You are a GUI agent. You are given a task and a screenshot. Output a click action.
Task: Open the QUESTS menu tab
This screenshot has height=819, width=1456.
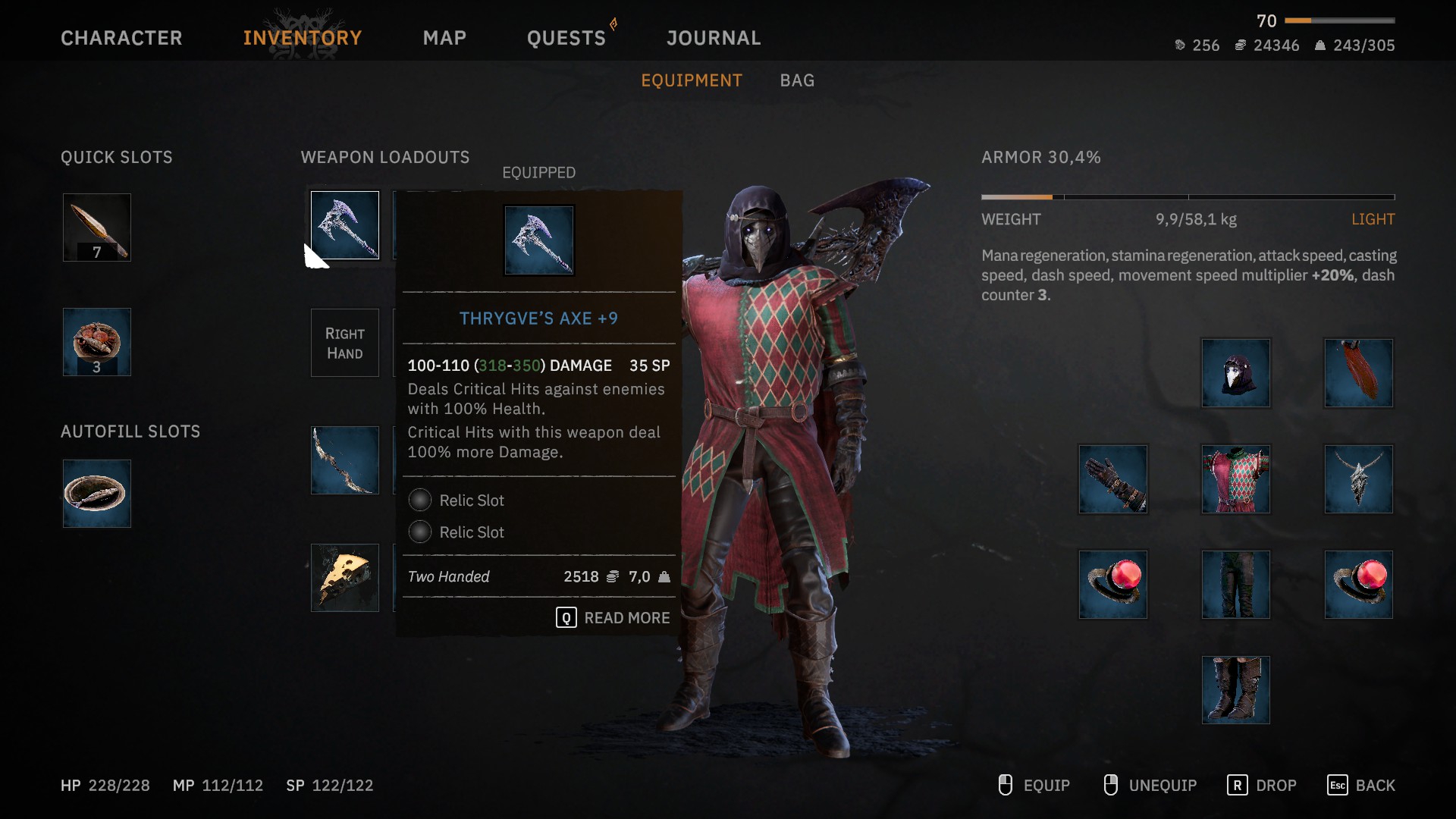(566, 38)
